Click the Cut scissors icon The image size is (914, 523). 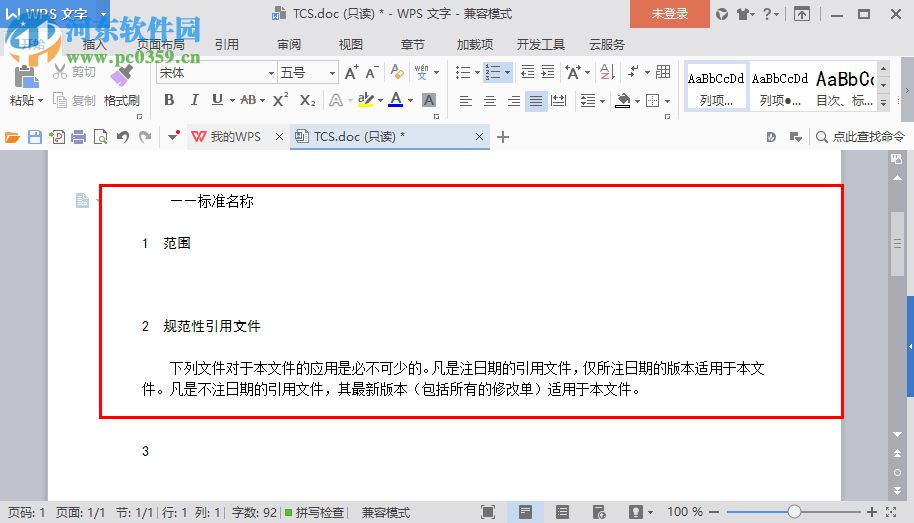tap(59, 72)
